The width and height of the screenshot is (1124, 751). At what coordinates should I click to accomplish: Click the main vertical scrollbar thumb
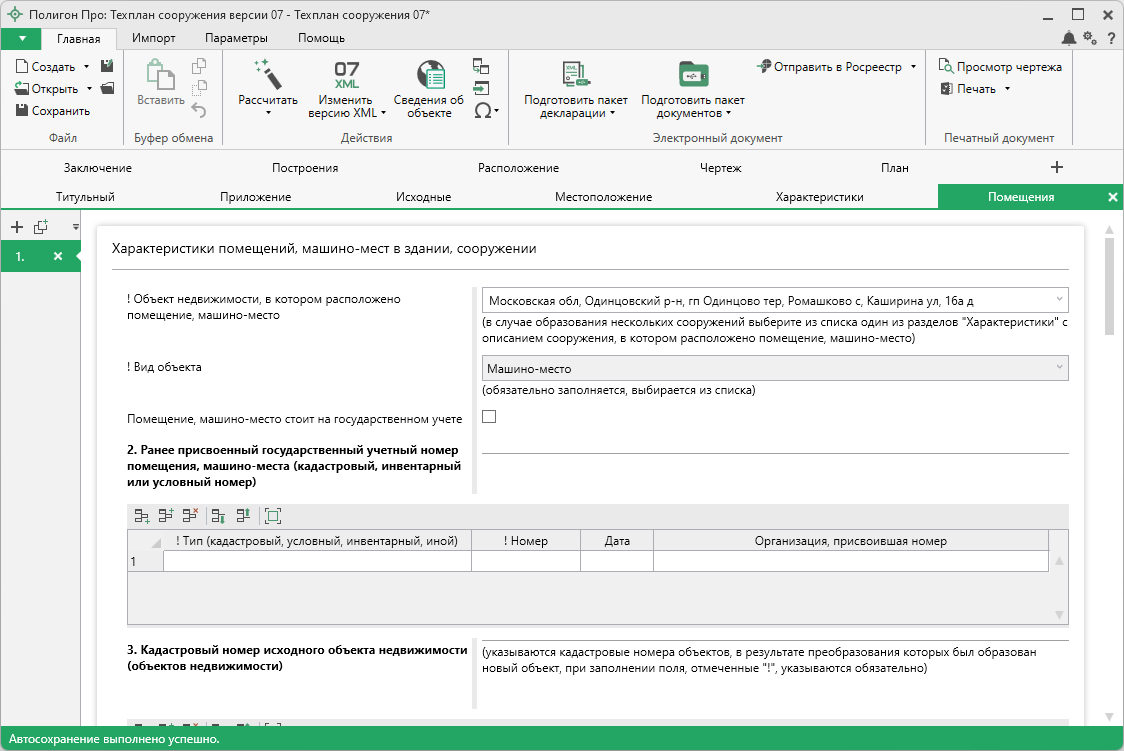pos(1109,287)
